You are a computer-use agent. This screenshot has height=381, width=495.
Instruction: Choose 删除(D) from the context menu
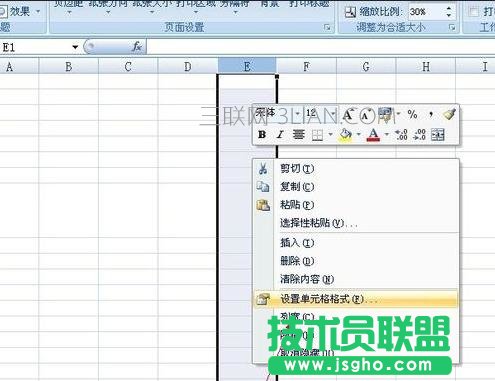click(356, 261)
